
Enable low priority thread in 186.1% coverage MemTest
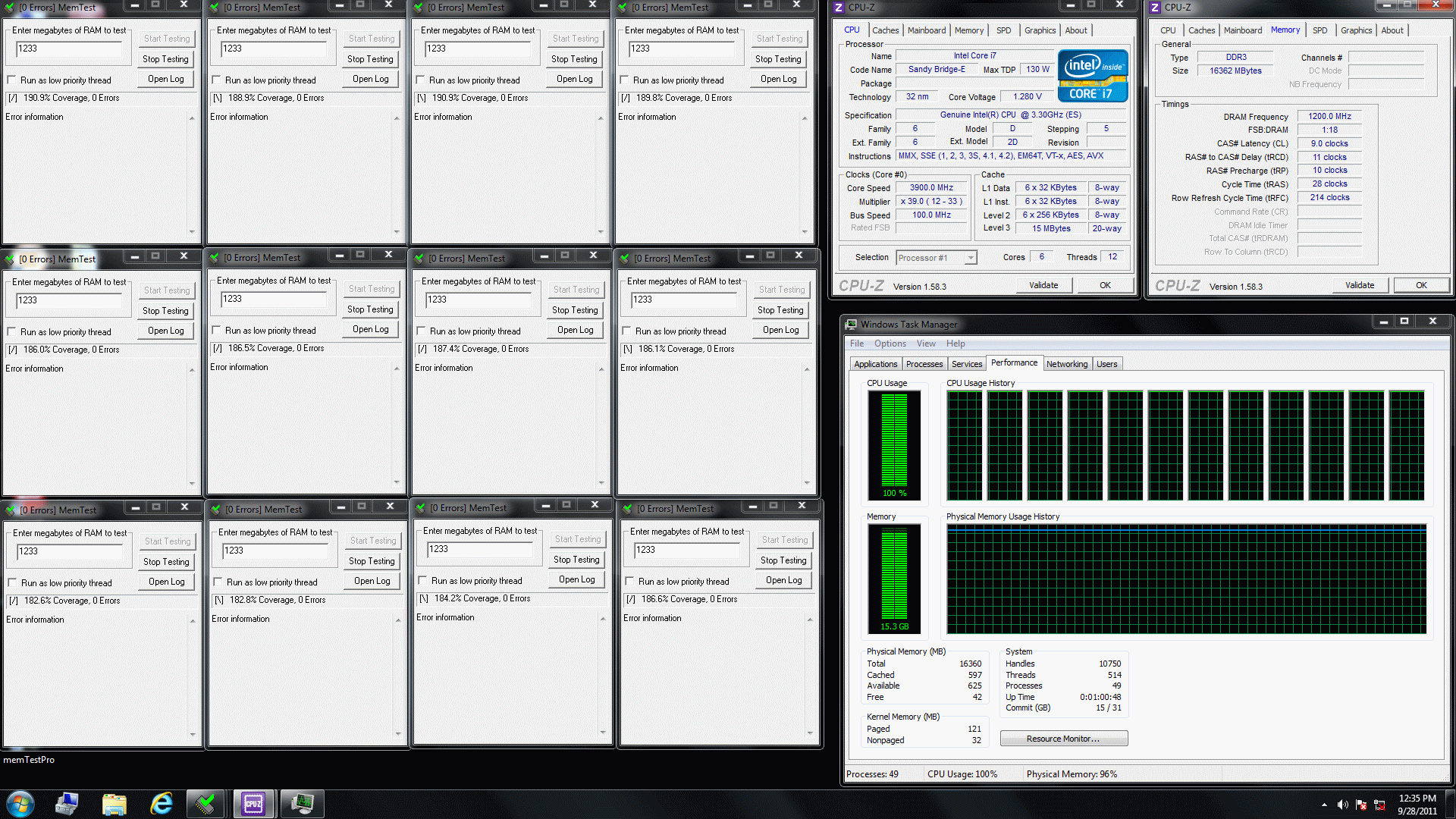(x=626, y=331)
